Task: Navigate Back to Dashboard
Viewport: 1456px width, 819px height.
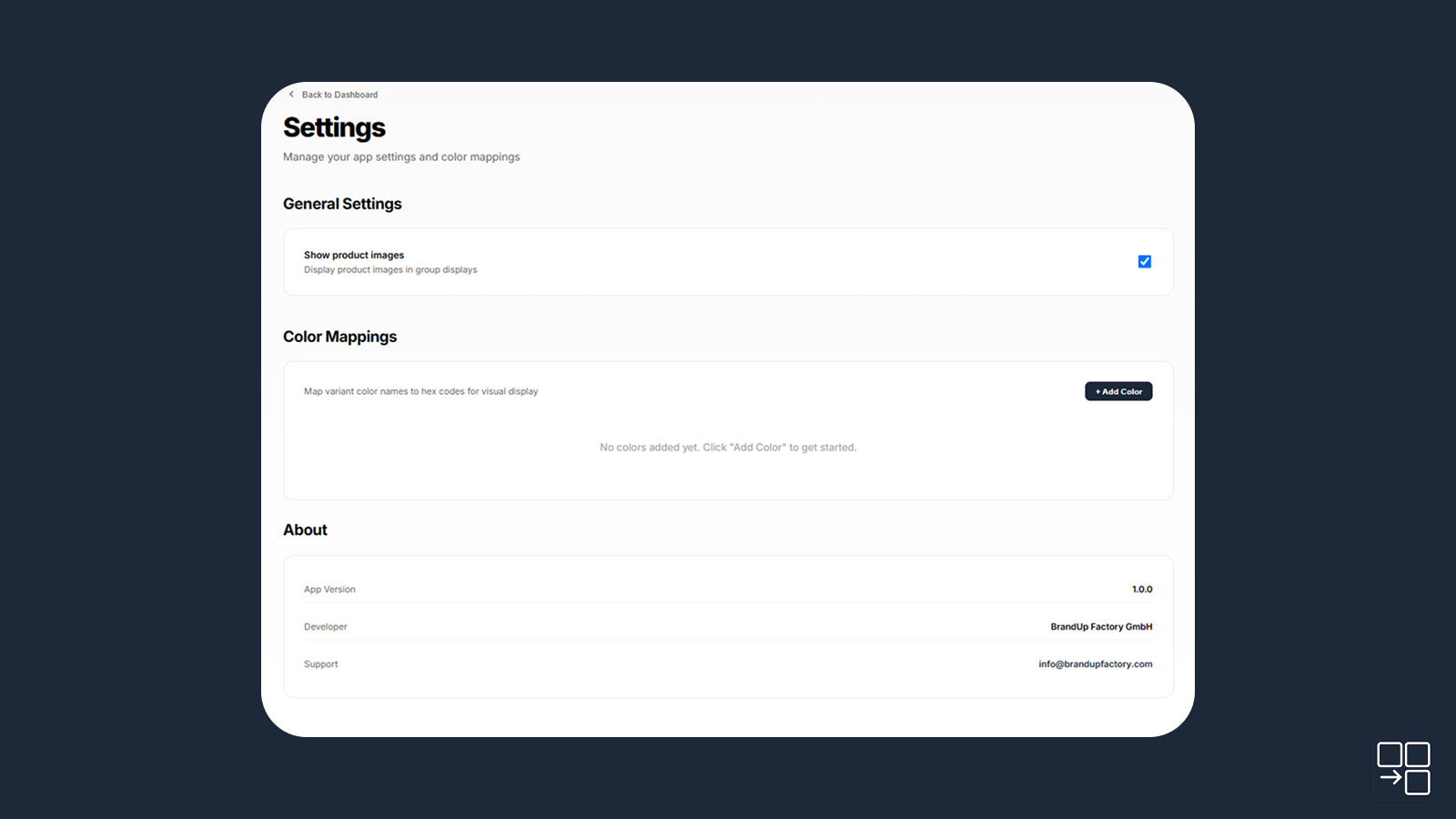Action: (339, 95)
